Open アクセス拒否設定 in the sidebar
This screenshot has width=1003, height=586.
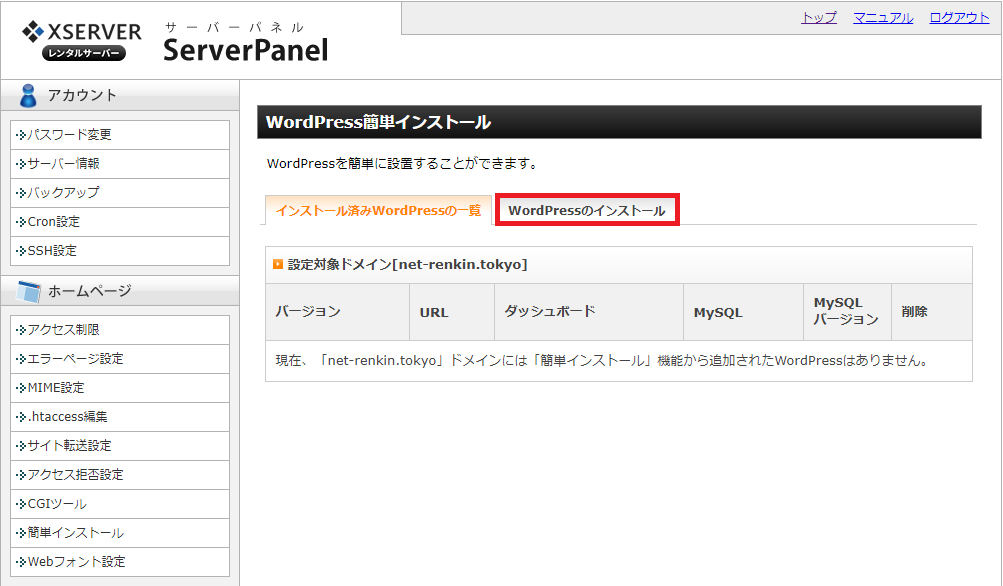120,475
